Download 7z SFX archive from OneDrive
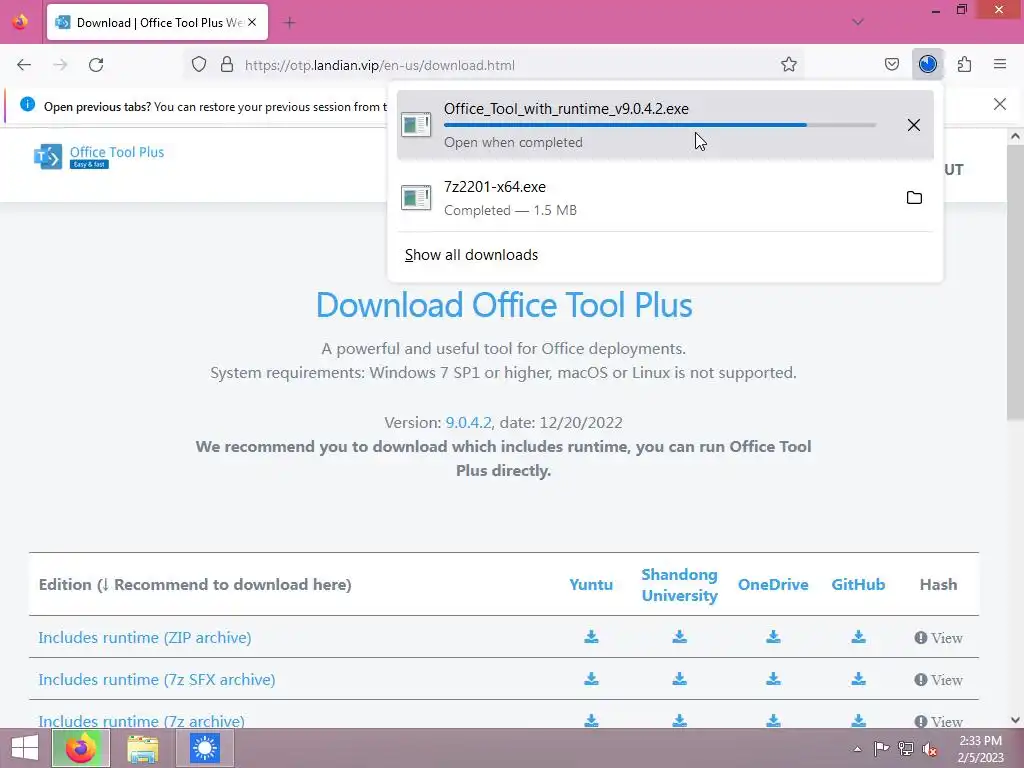 point(773,679)
